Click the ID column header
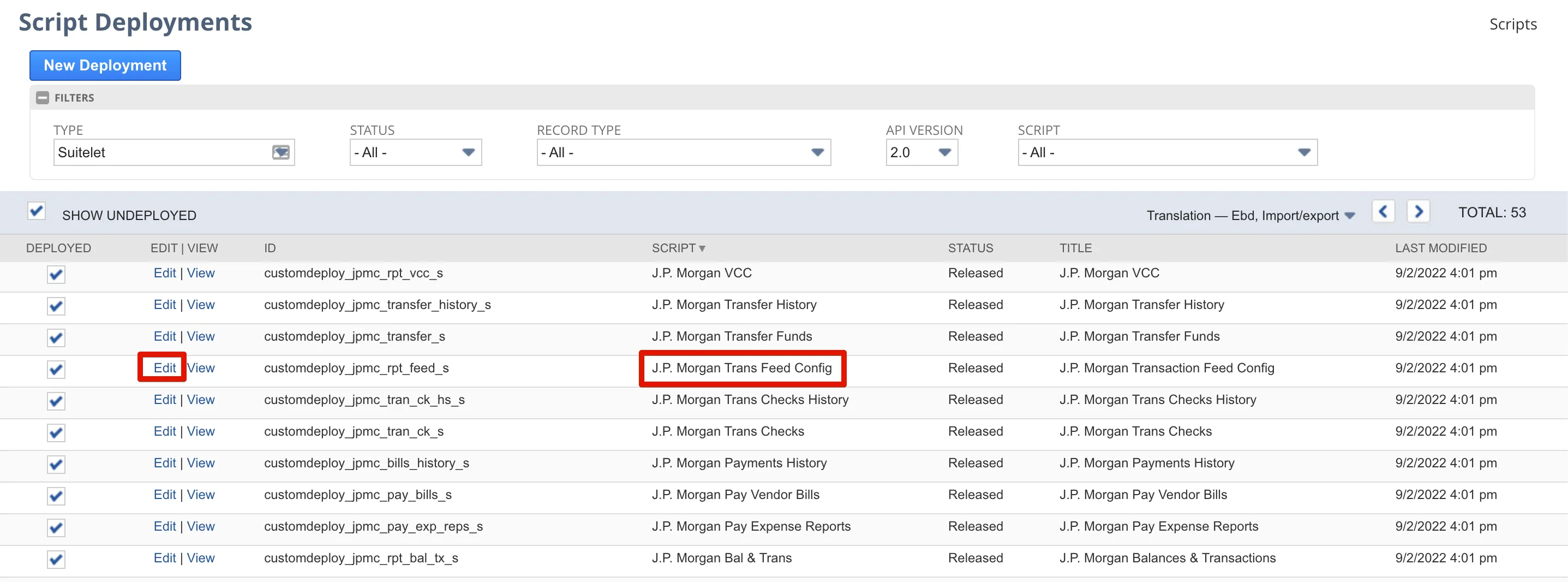Screen dimensions: 1568x582 (x=270, y=248)
